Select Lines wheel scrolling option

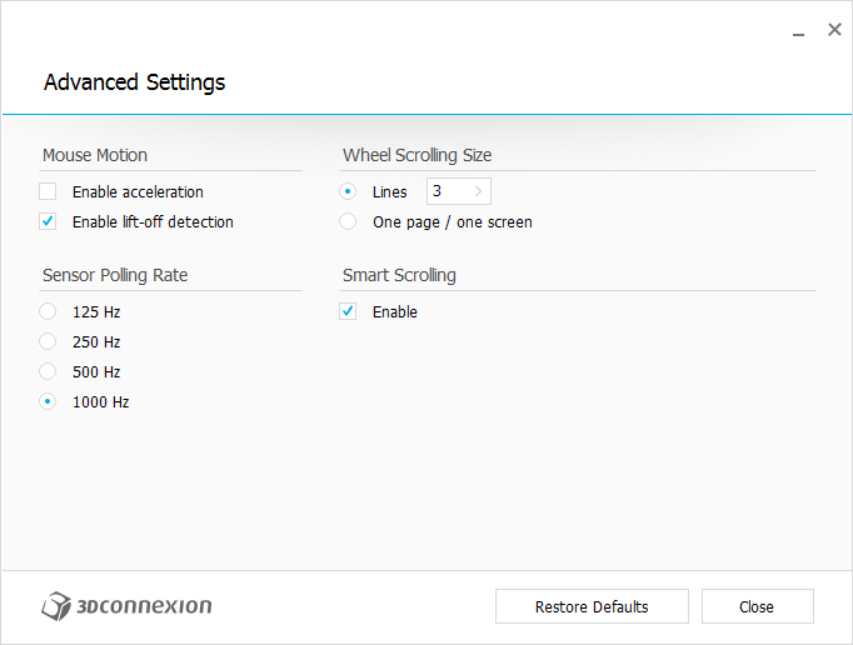point(348,192)
